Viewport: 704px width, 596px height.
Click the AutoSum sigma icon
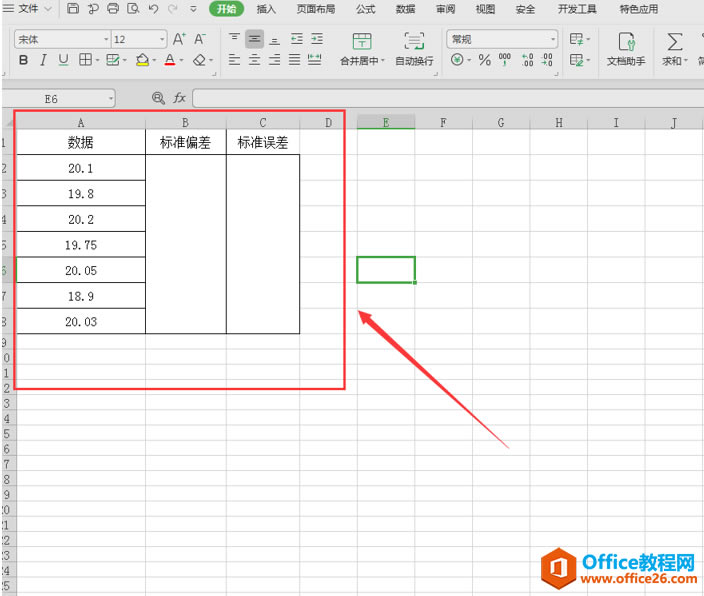[x=674, y=42]
